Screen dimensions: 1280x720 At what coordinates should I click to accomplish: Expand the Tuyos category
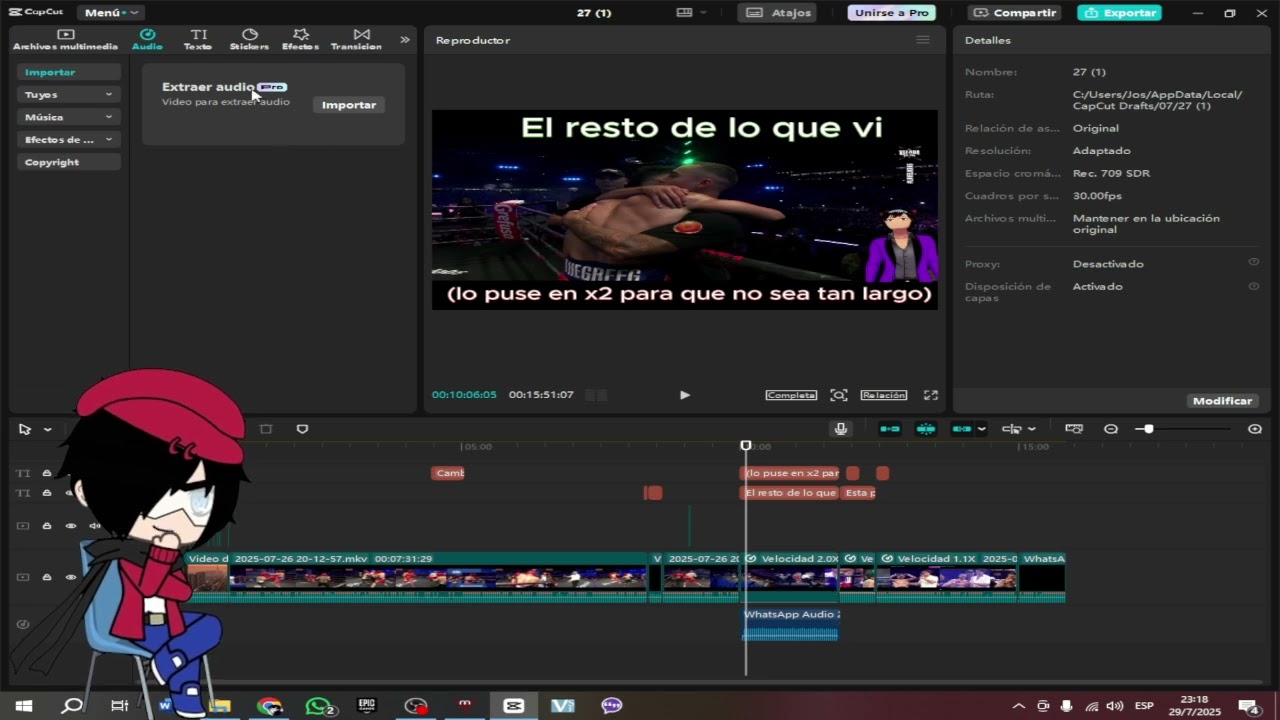(x=69, y=94)
